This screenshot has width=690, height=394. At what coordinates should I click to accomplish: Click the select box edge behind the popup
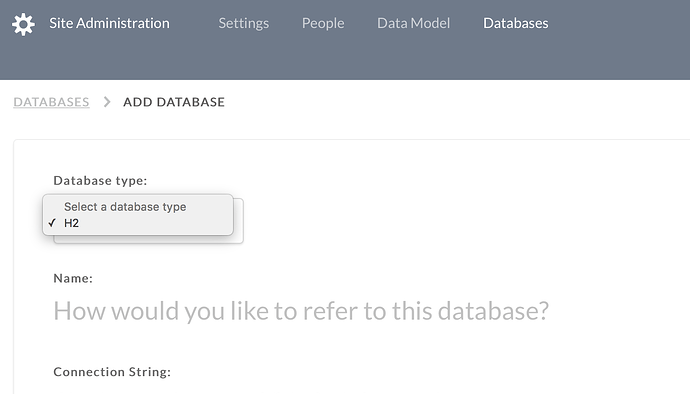point(239,221)
